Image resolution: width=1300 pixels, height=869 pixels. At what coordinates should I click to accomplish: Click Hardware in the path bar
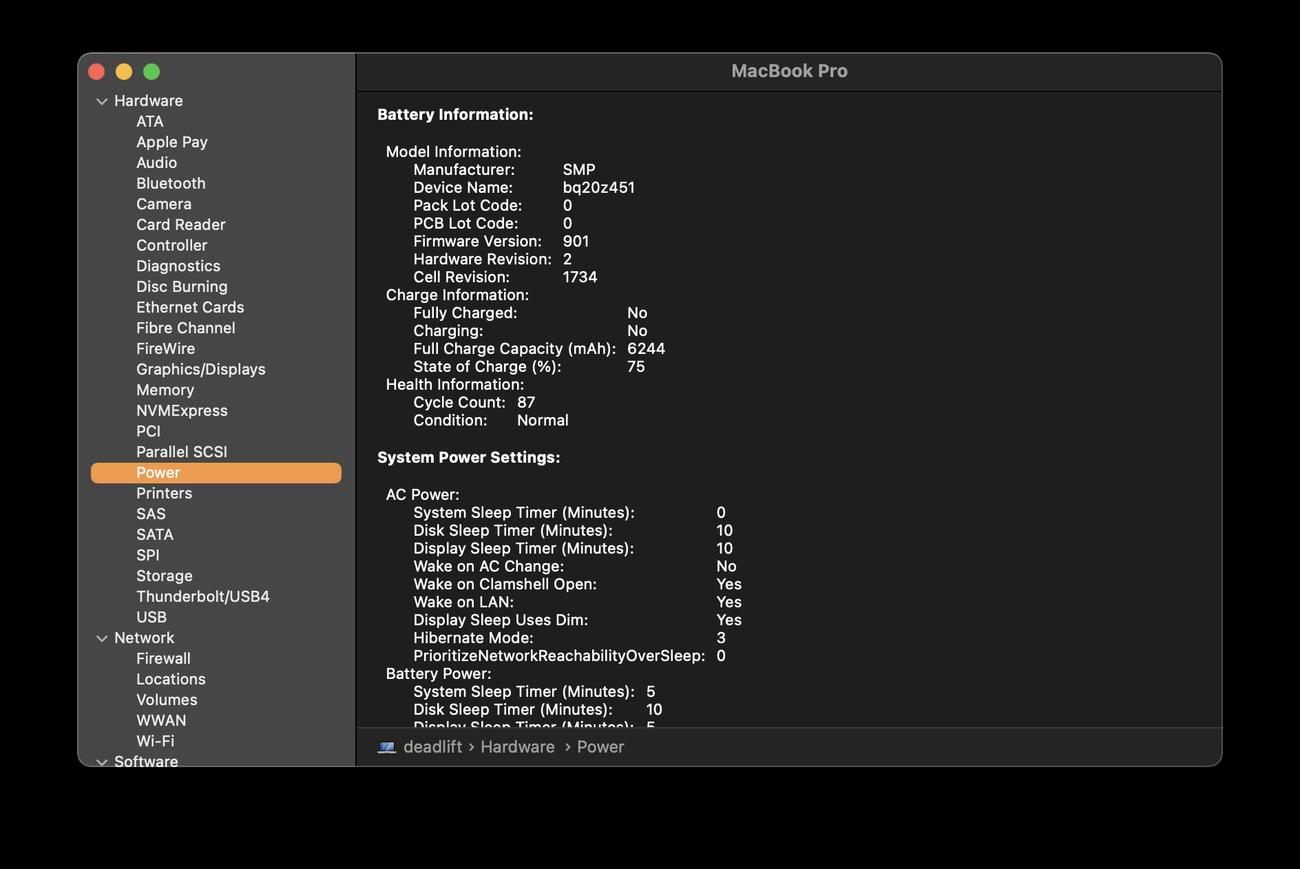[517, 747]
